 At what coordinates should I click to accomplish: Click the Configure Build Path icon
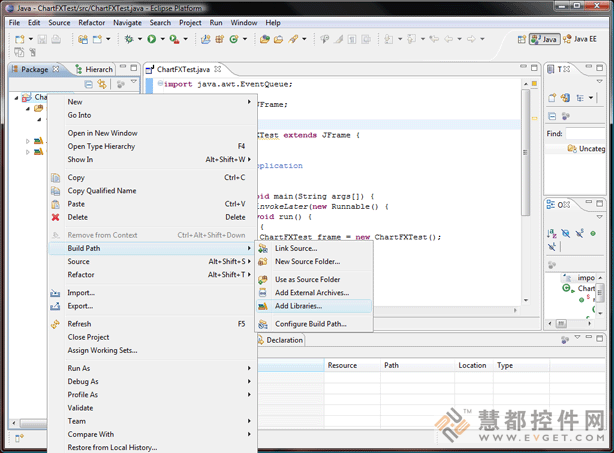click(263, 324)
